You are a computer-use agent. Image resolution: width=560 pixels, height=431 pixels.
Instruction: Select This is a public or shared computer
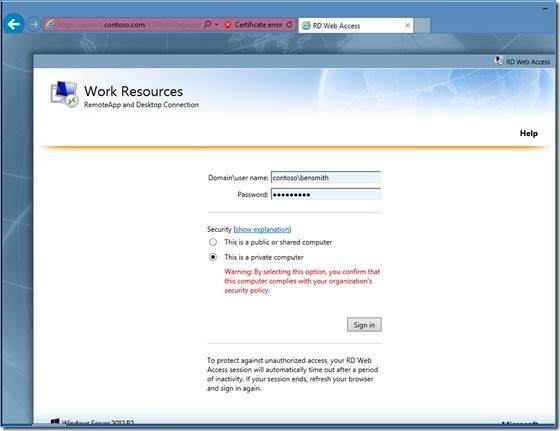pos(213,242)
